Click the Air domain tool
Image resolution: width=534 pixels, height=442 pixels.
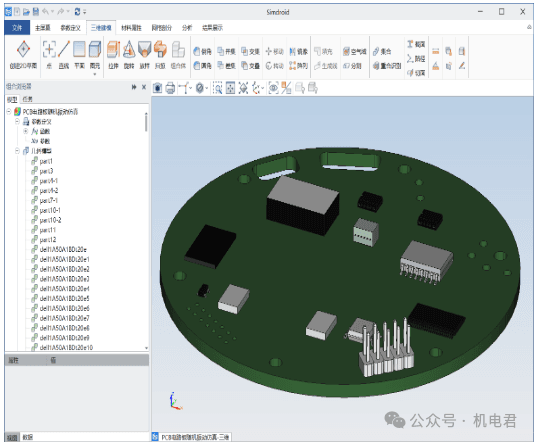(355, 51)
